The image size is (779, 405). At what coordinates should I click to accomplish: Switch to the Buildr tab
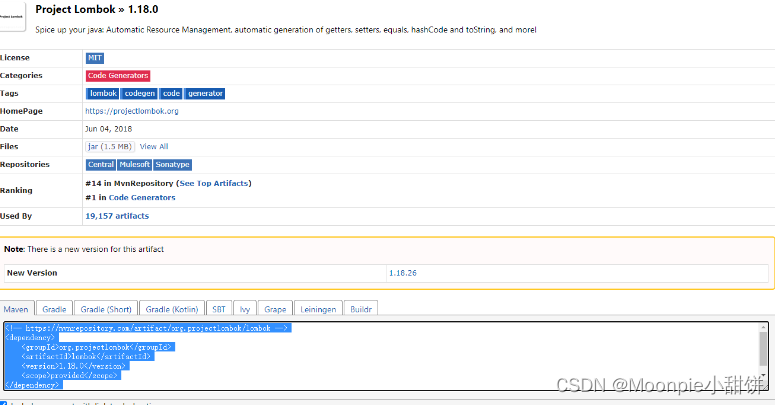[x=361, y=309]
